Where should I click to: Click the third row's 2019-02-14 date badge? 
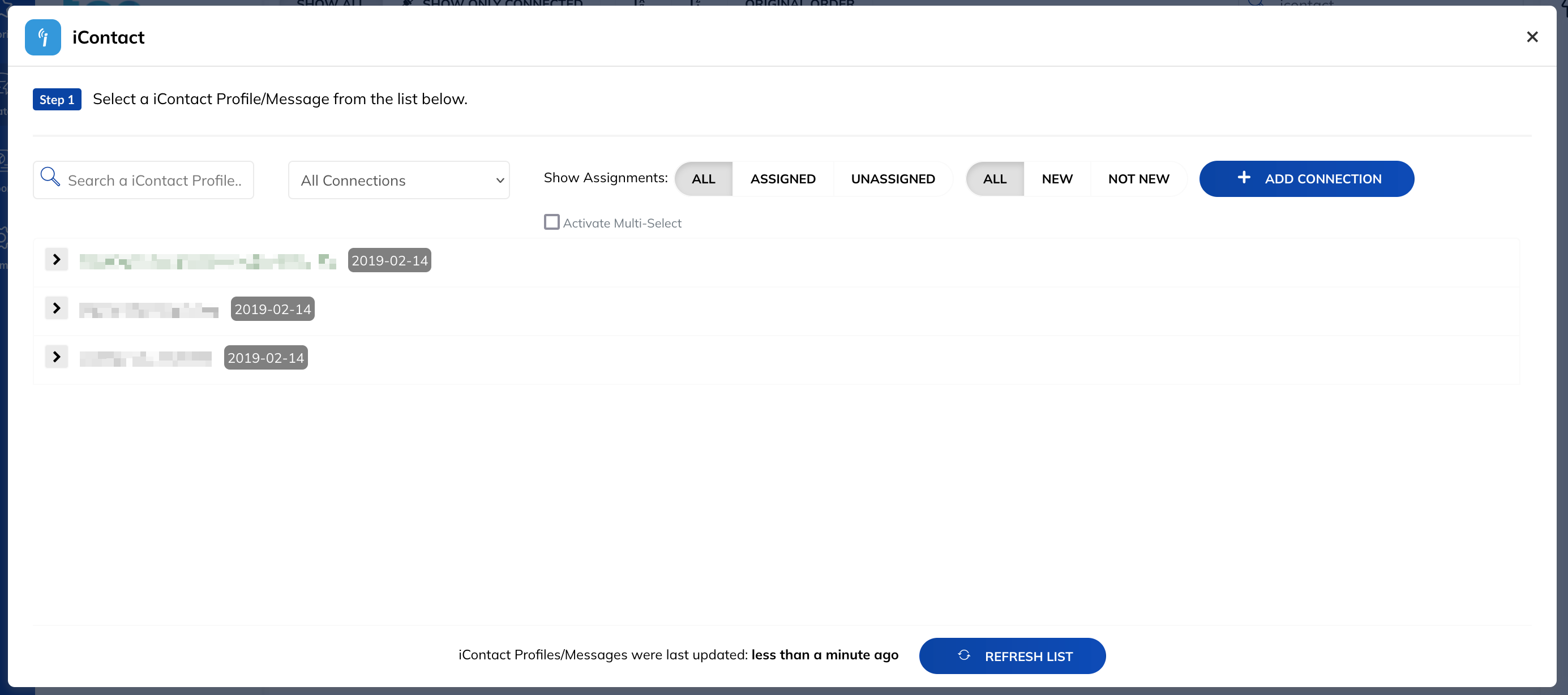coord(266,358)
